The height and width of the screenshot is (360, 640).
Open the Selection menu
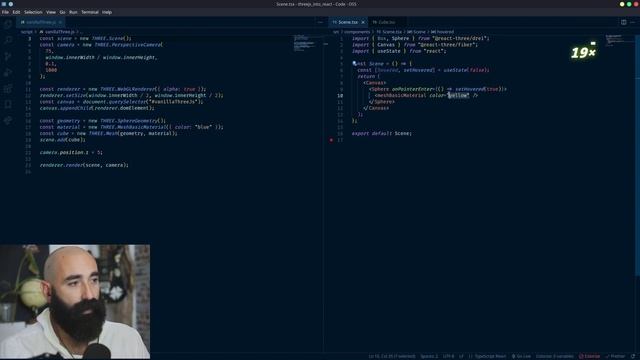click(x=33, y=12)
